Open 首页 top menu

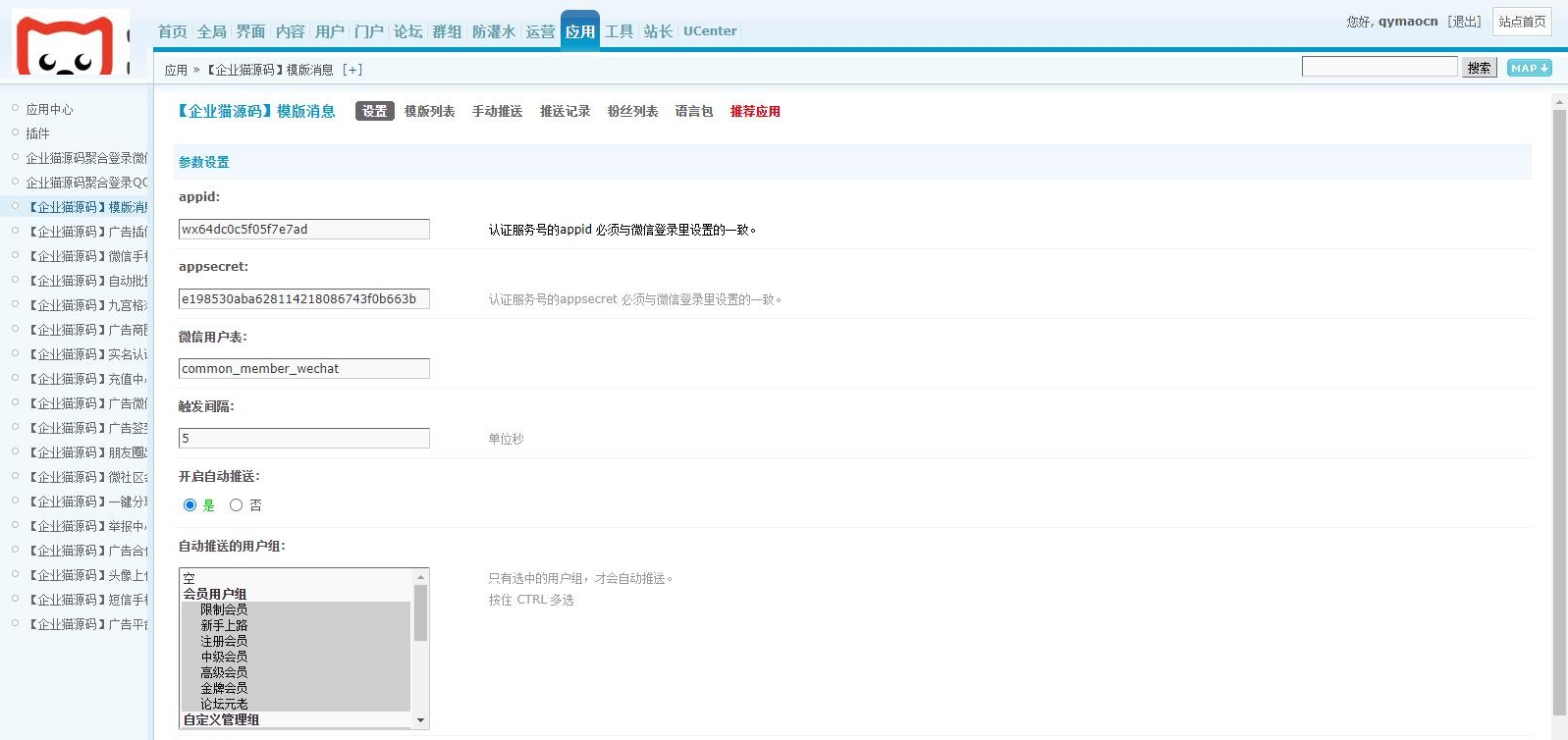173,31
